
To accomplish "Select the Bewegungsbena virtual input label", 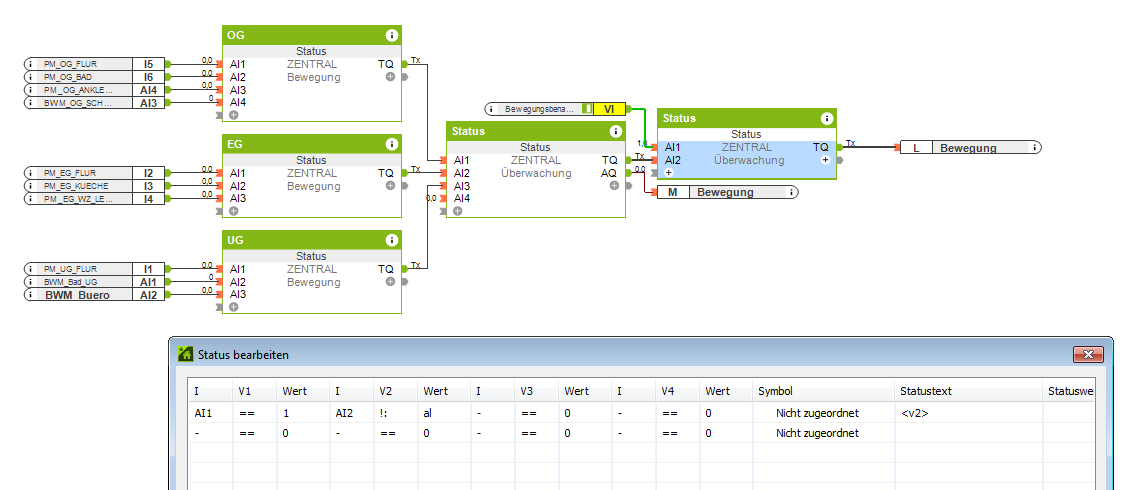I will tap(538, 109).
